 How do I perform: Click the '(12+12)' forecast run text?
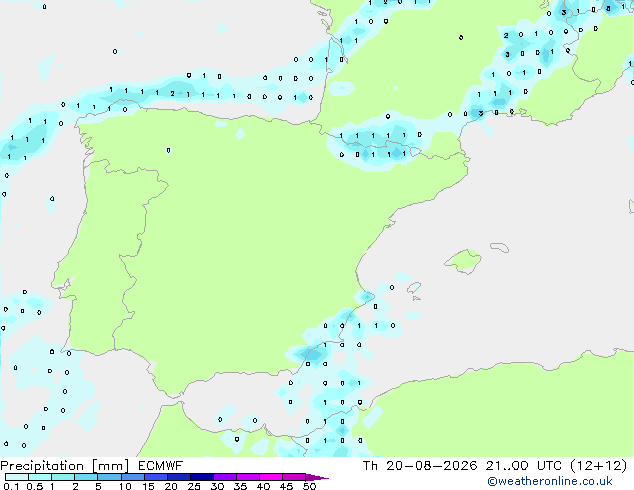tap(598, 466)
